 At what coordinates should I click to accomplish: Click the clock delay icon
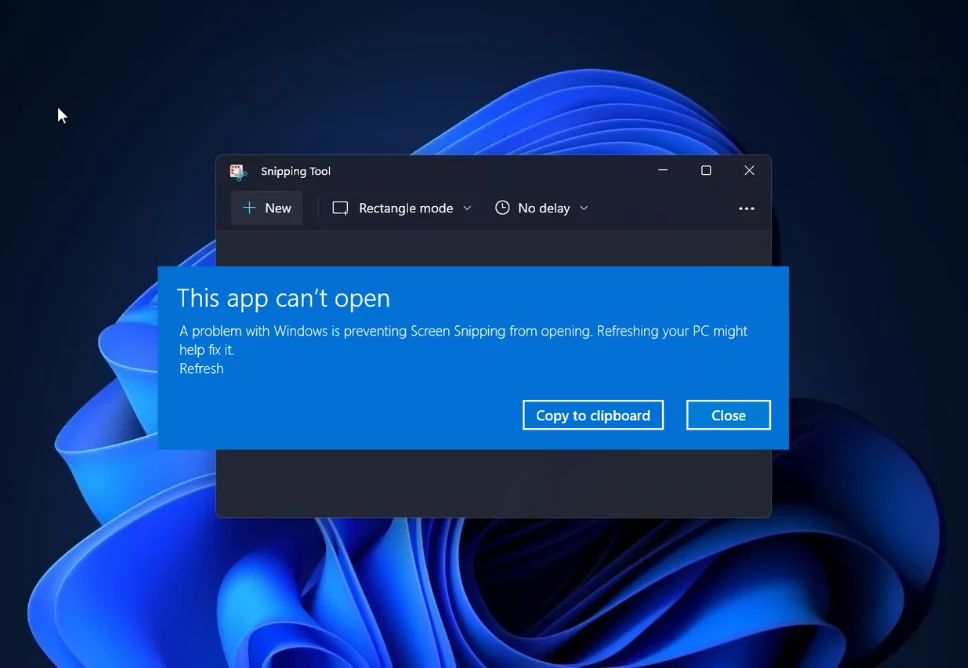point(503,208)
